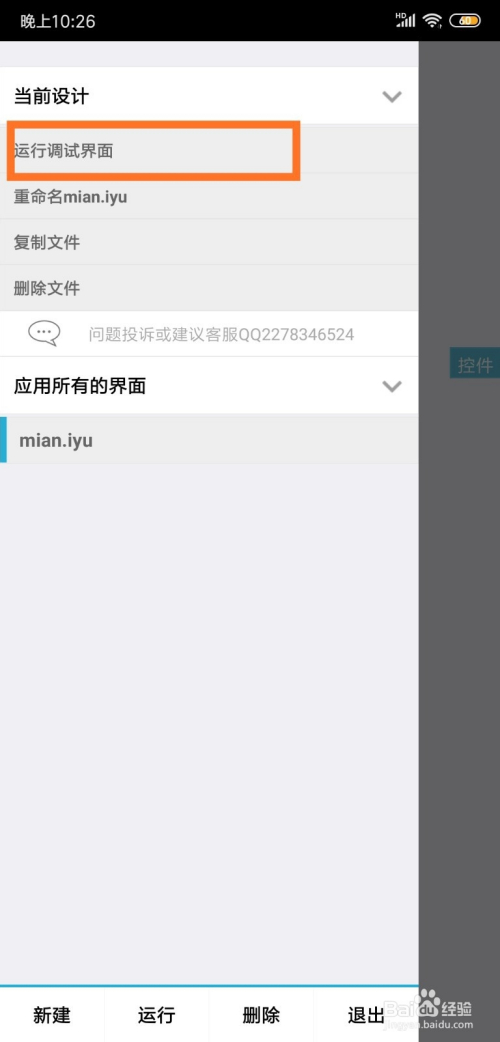The width and height of the screenshot is (500, 1042).
Task: Tap the 新建 button
Action: [52, 1015]
